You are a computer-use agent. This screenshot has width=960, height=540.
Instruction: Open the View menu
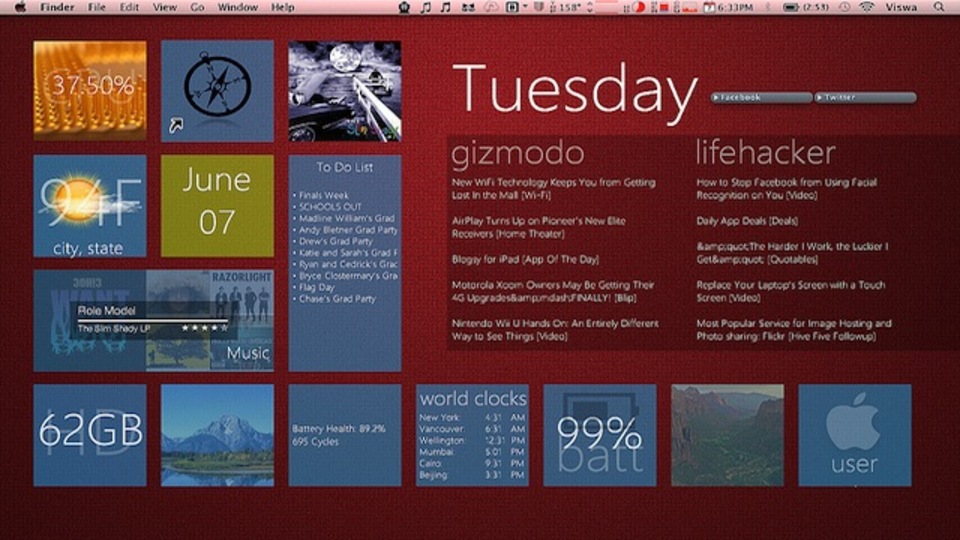point(165,7)
